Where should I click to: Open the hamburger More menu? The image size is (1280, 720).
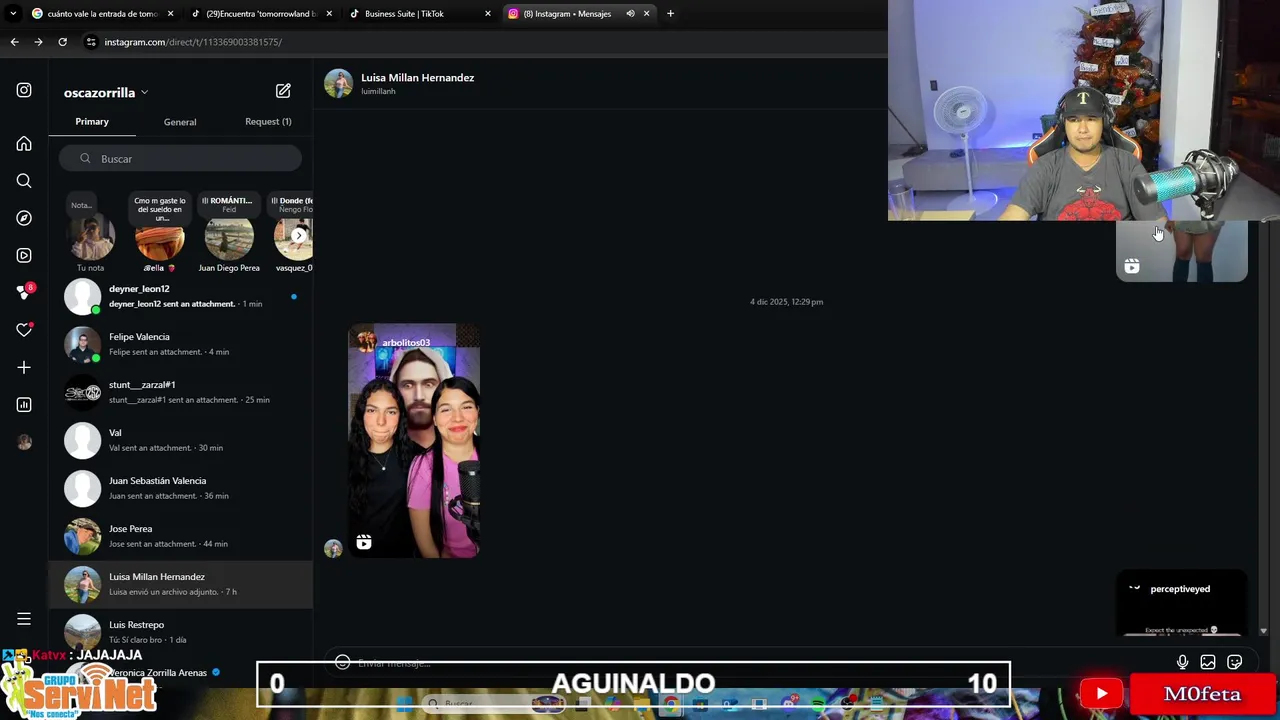[24, 619]
